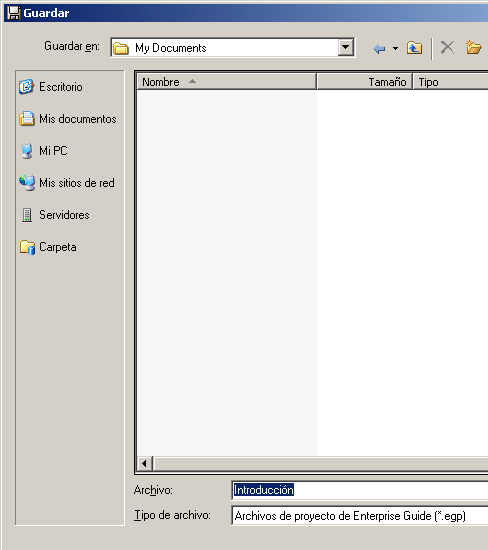This screenshot has height=550, width=488.
Task: Create a new folder with toolbar icon
Action: [473, 47]
